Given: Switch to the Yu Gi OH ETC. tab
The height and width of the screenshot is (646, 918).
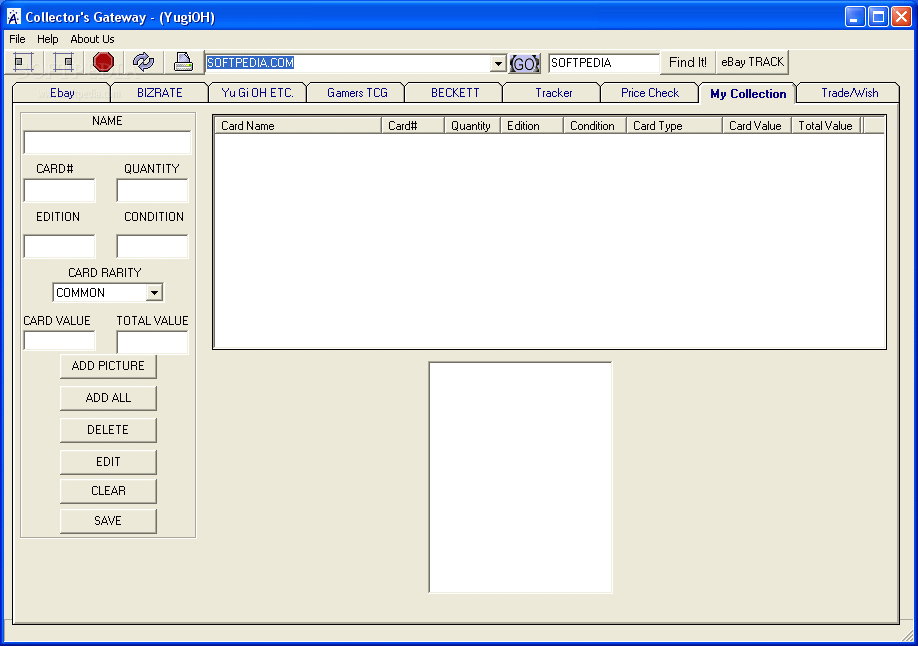Looking at the screenshot, I should point(258,93).
